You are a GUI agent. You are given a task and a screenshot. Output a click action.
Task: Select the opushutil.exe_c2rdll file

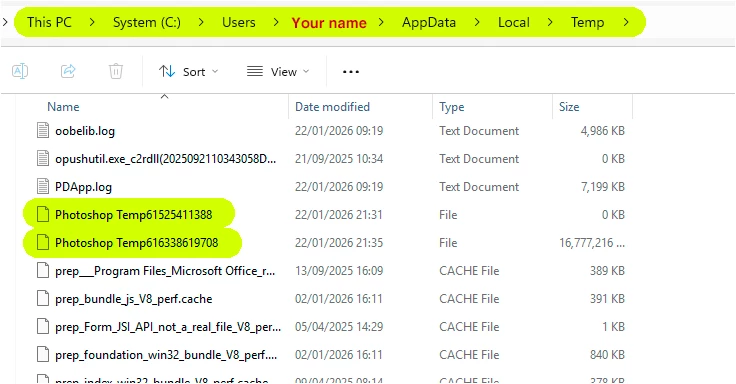(165, 159)
